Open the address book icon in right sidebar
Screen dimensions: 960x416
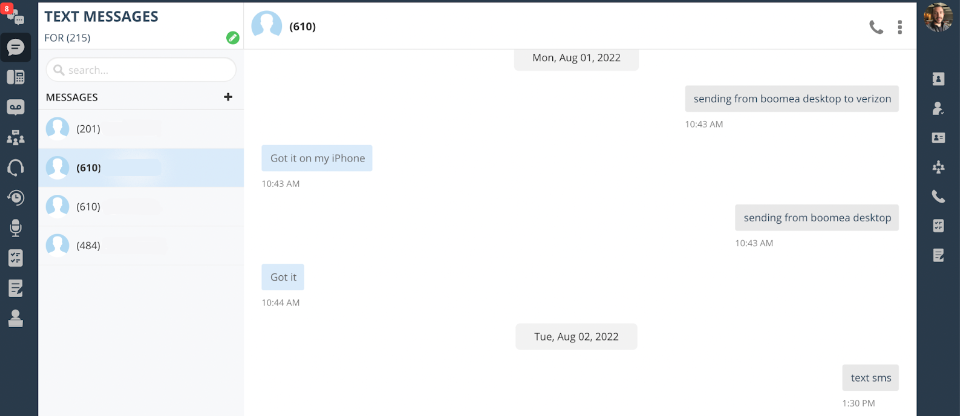(x=938, y=78)
